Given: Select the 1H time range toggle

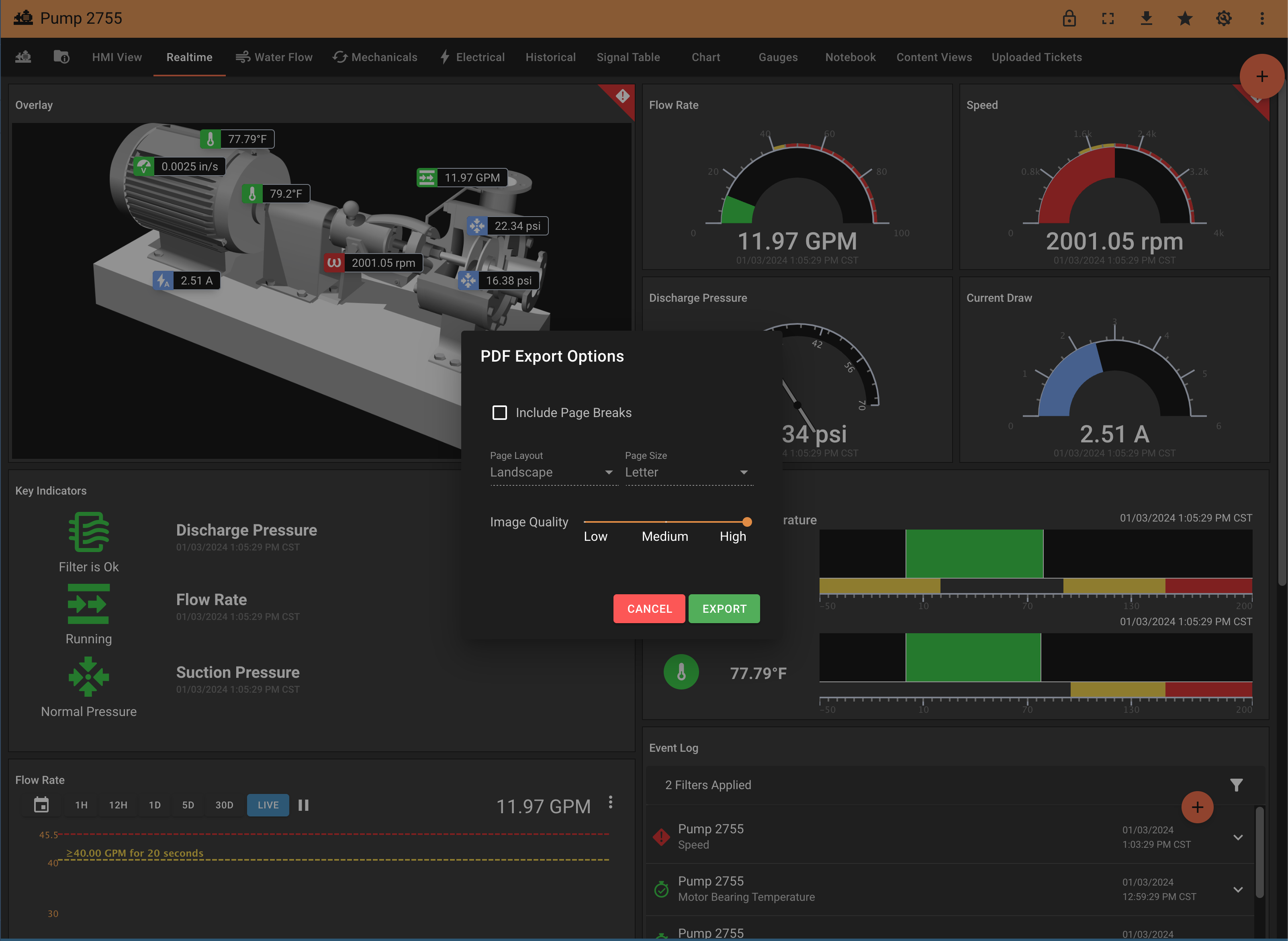Looking at the screenshot, I should (x=82, y=805).
